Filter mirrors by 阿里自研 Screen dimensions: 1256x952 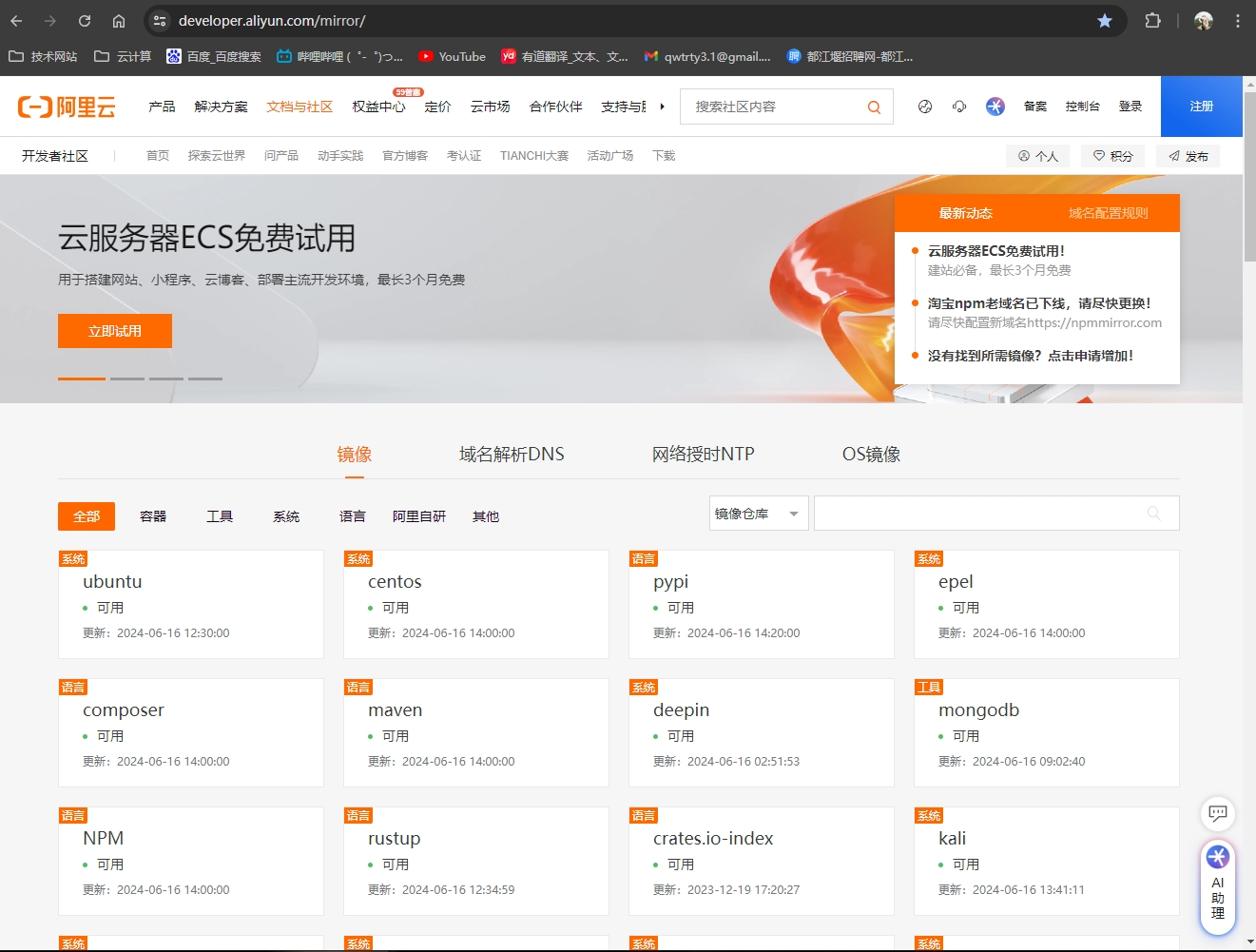tap(419, 516)
